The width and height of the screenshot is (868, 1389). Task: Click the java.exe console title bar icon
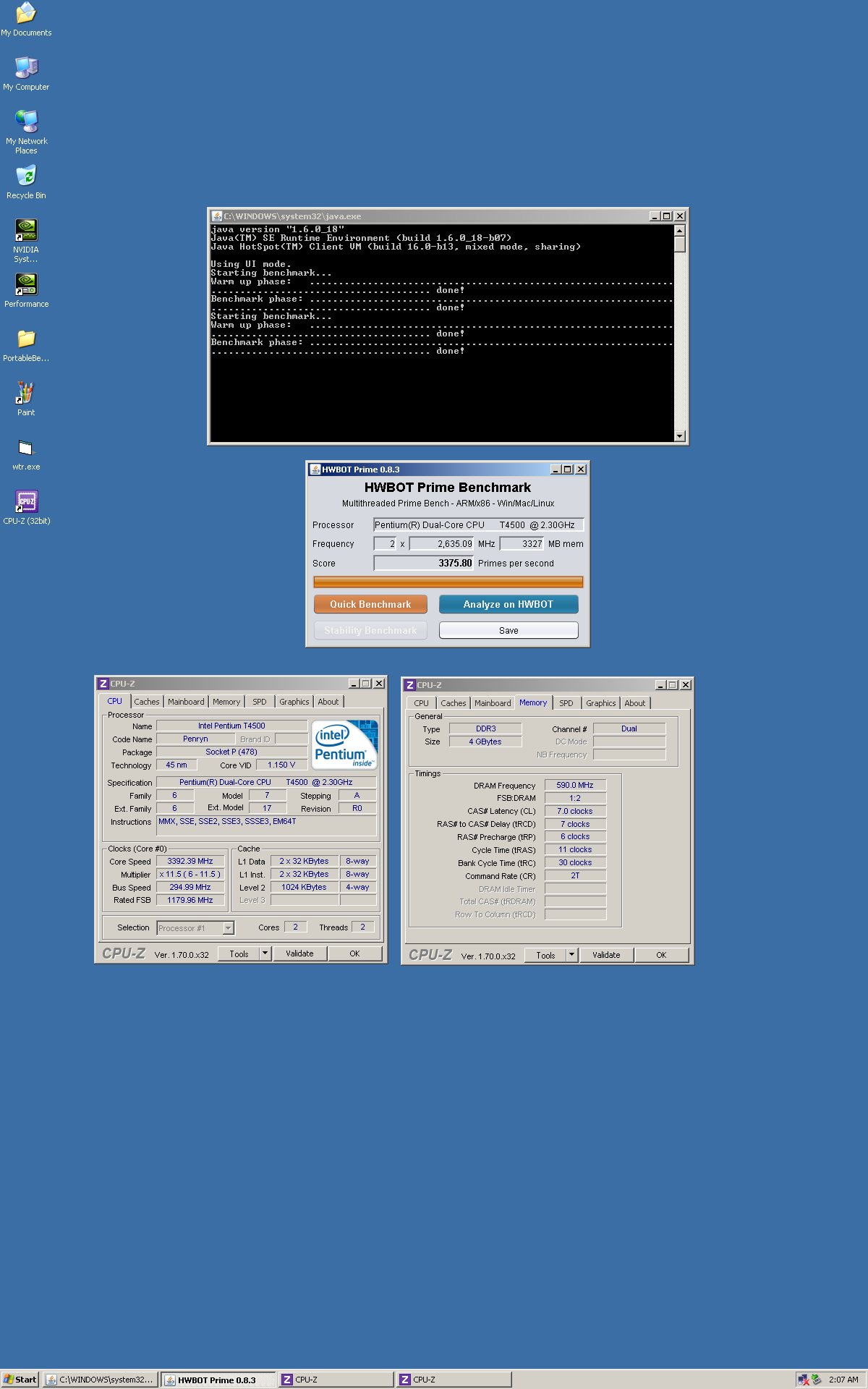click(x=216, y=216)
